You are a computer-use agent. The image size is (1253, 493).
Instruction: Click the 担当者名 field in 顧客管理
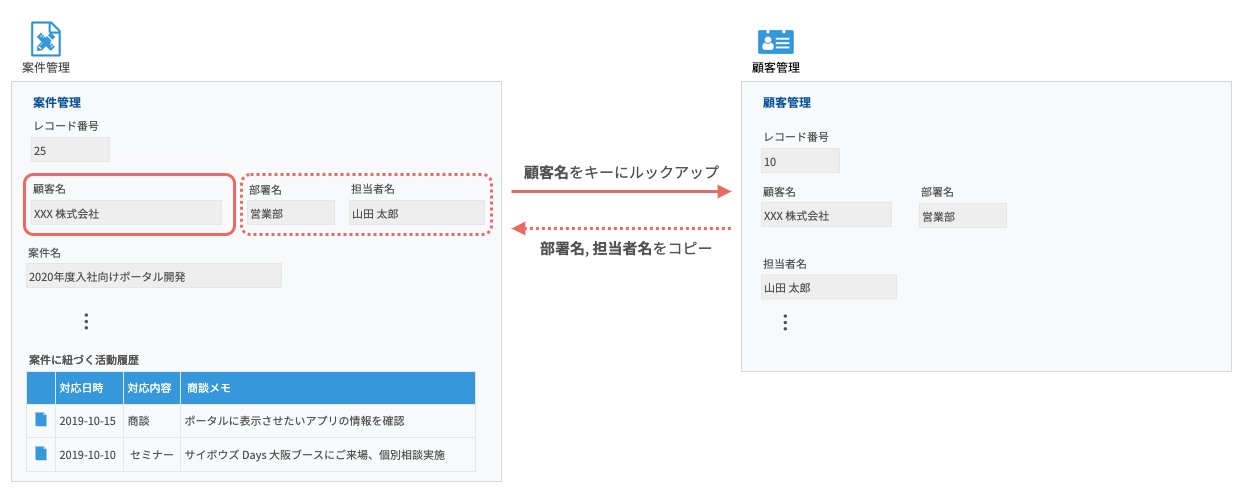pyautogui.click(x=828, y=287)
